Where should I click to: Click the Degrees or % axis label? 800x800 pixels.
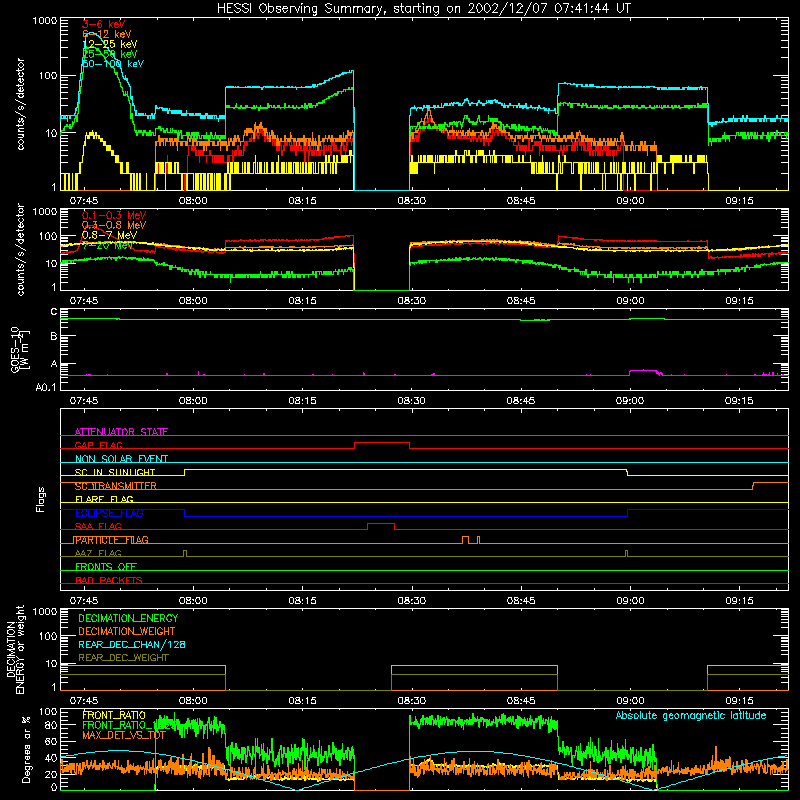click(x=26, y=749)
